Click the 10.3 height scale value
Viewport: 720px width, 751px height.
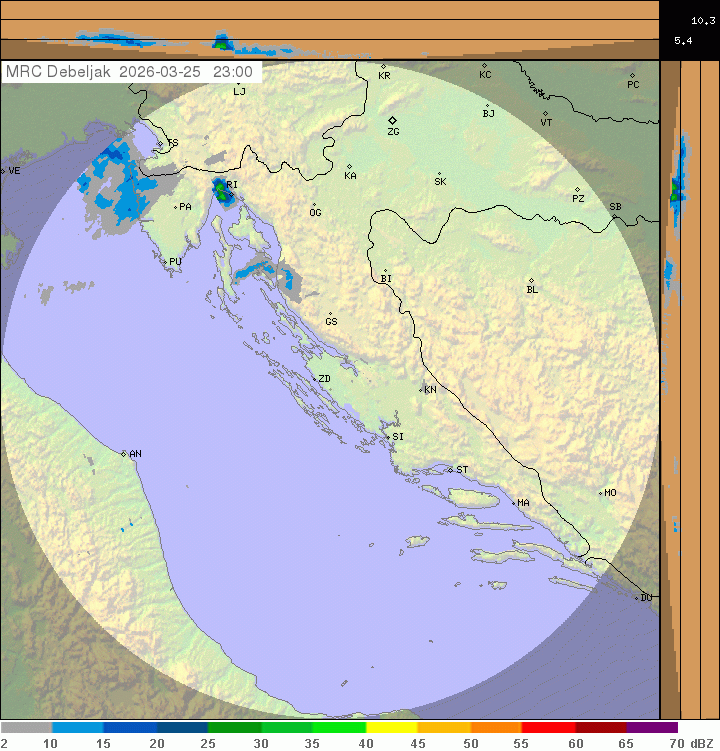703,20
